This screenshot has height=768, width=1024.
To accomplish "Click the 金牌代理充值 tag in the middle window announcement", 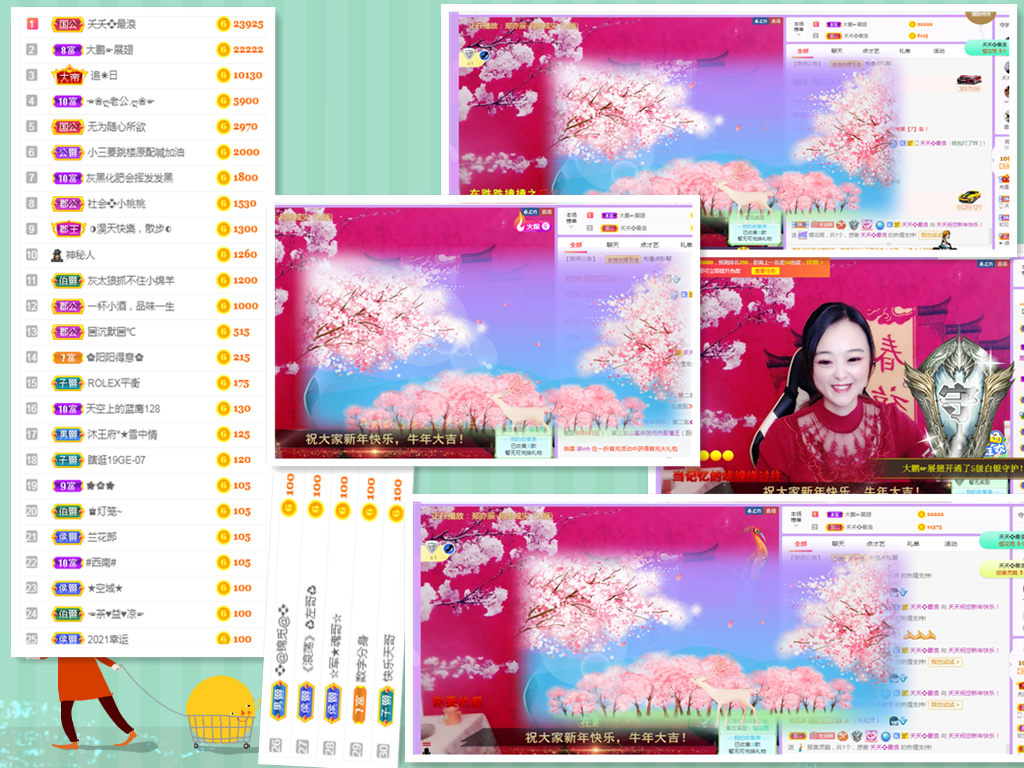I will [622, 259].
